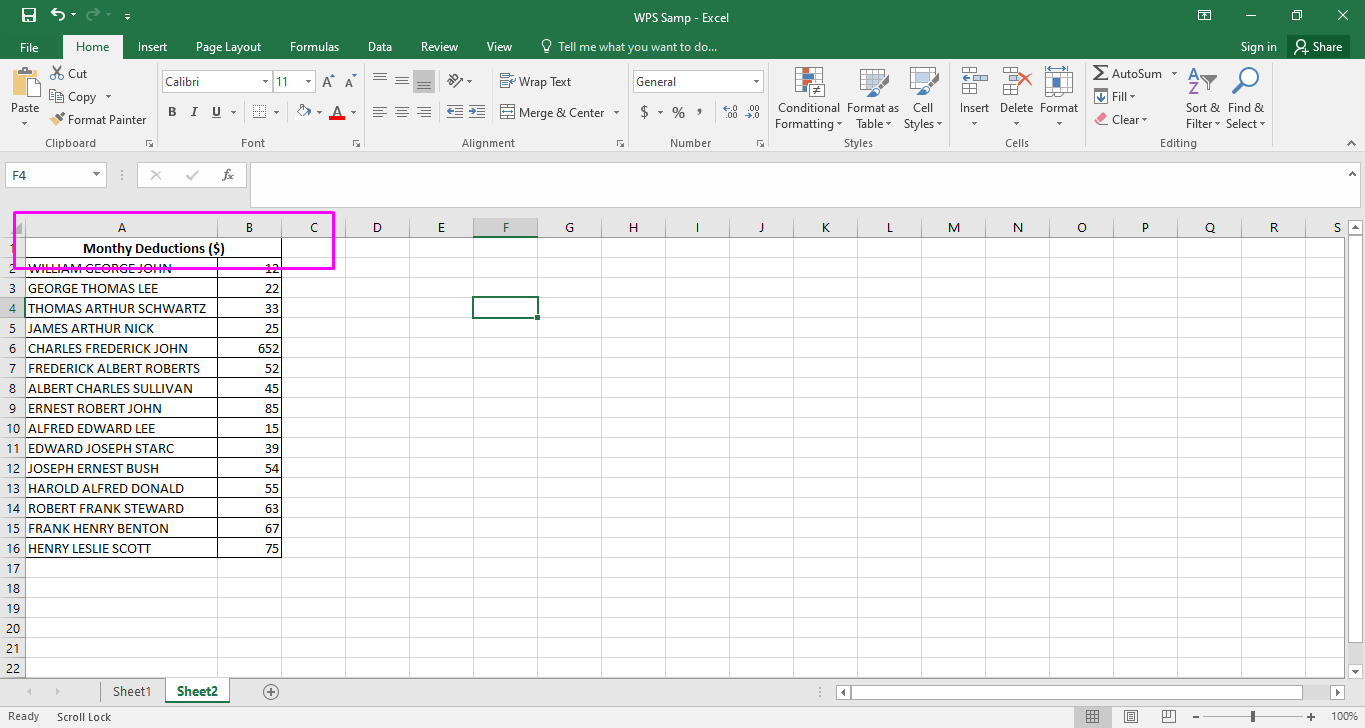1365x728 pixels.
Task: Apply the Percent Style number format
Action: point(677,112)
